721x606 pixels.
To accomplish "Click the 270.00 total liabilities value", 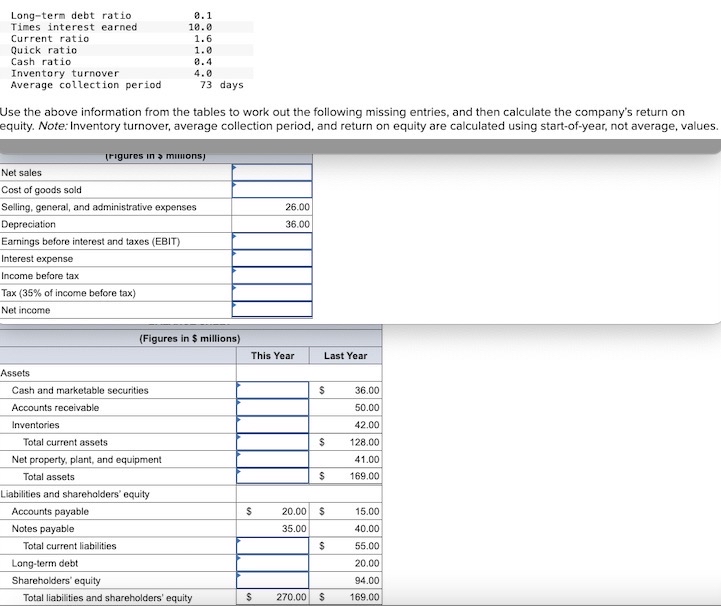I will [291, 597].
